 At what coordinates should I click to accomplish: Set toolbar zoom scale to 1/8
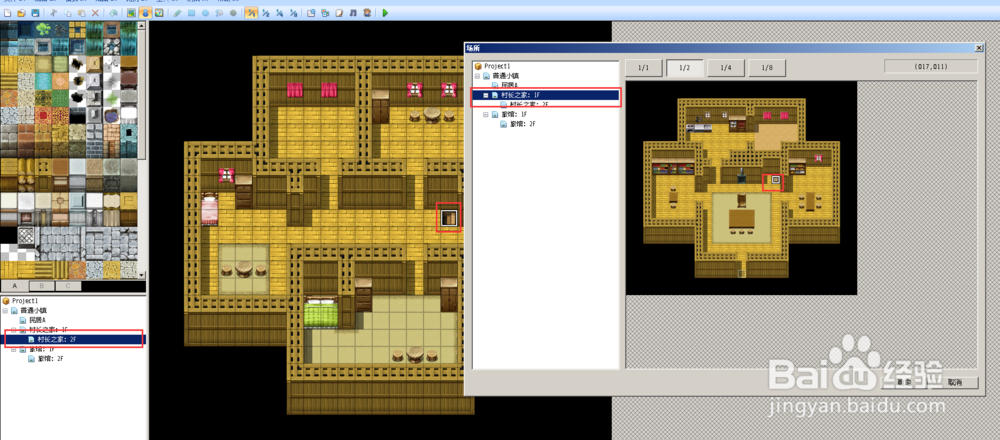click(293, 13)
